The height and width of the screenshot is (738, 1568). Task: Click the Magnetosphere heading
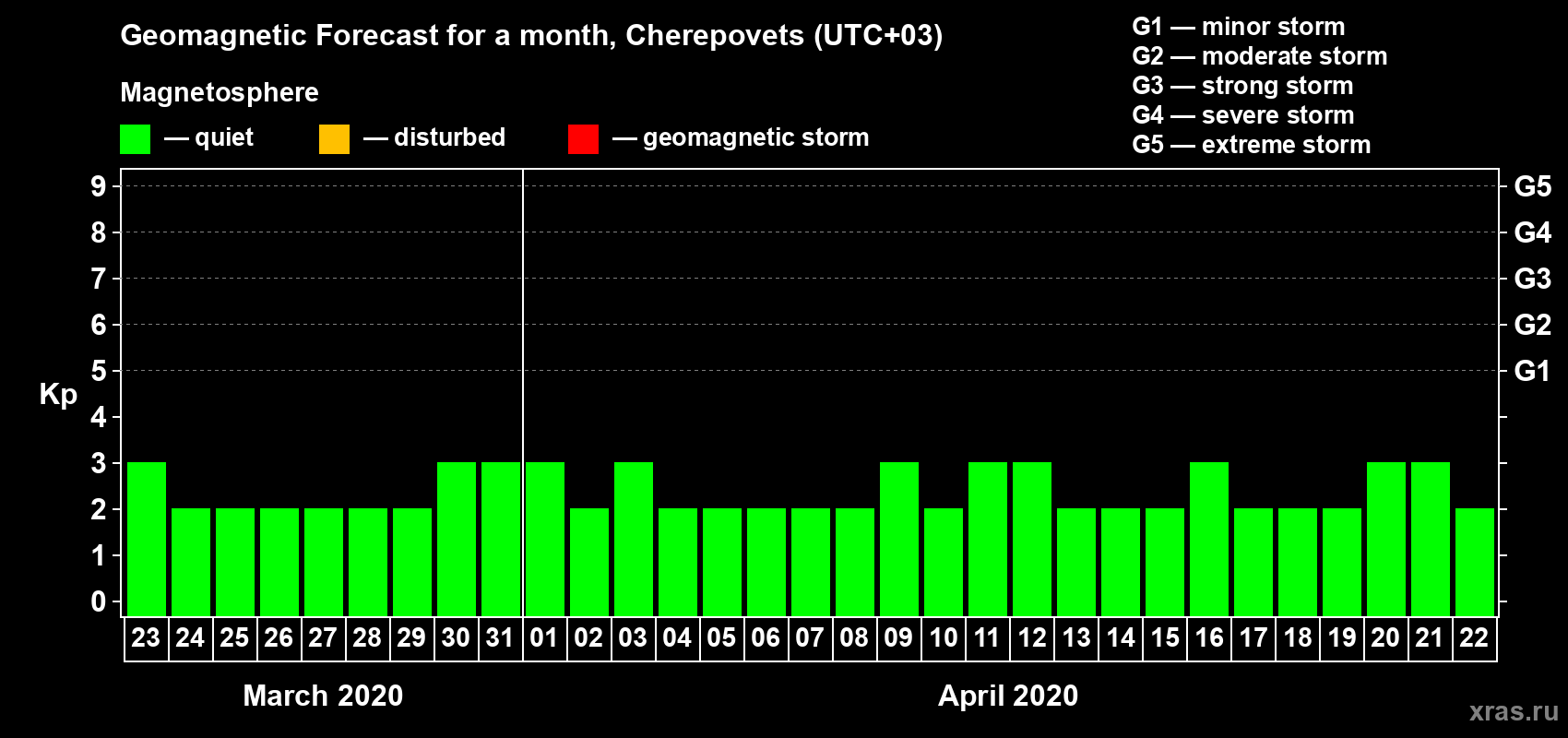click(x=220, y=92)
